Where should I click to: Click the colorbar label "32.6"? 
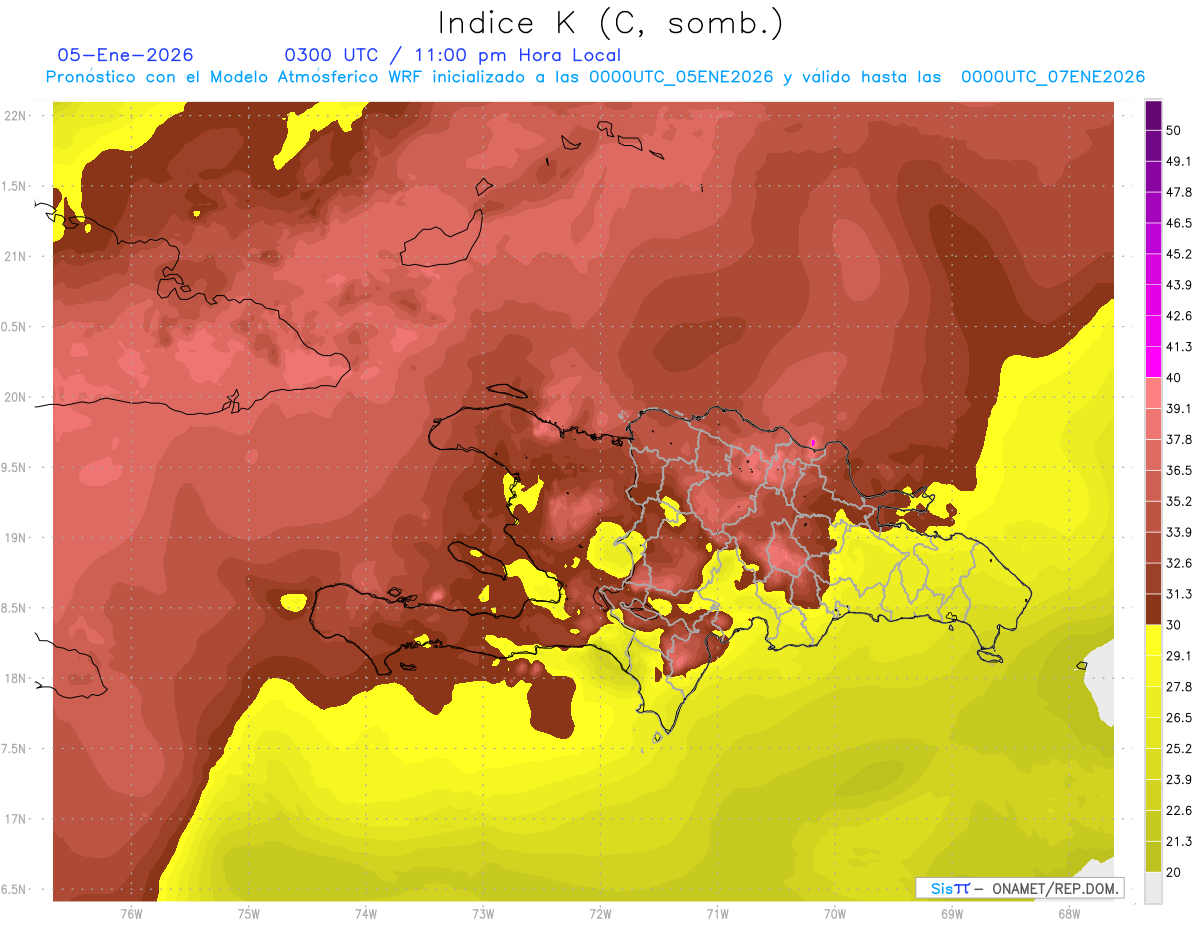point(1179,563)
